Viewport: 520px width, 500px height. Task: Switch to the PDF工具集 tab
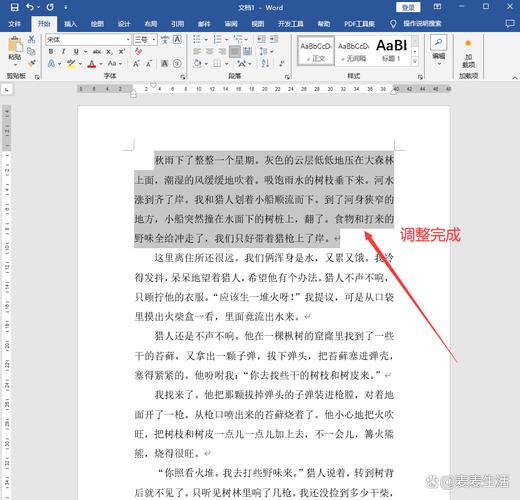(359, 24)
